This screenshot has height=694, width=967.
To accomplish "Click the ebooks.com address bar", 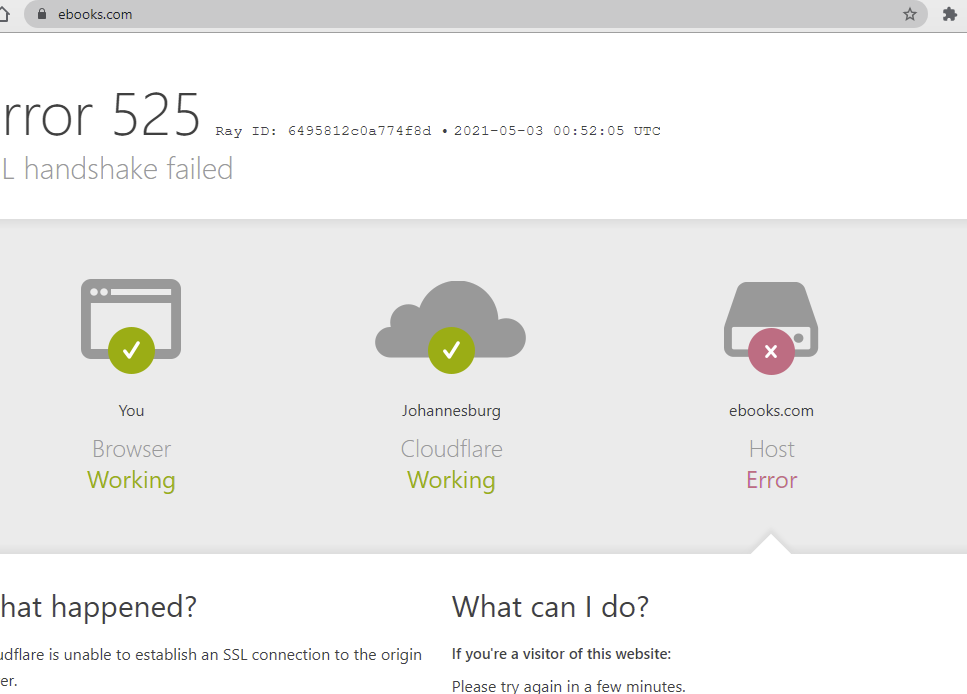I will (x=475, y=14).
